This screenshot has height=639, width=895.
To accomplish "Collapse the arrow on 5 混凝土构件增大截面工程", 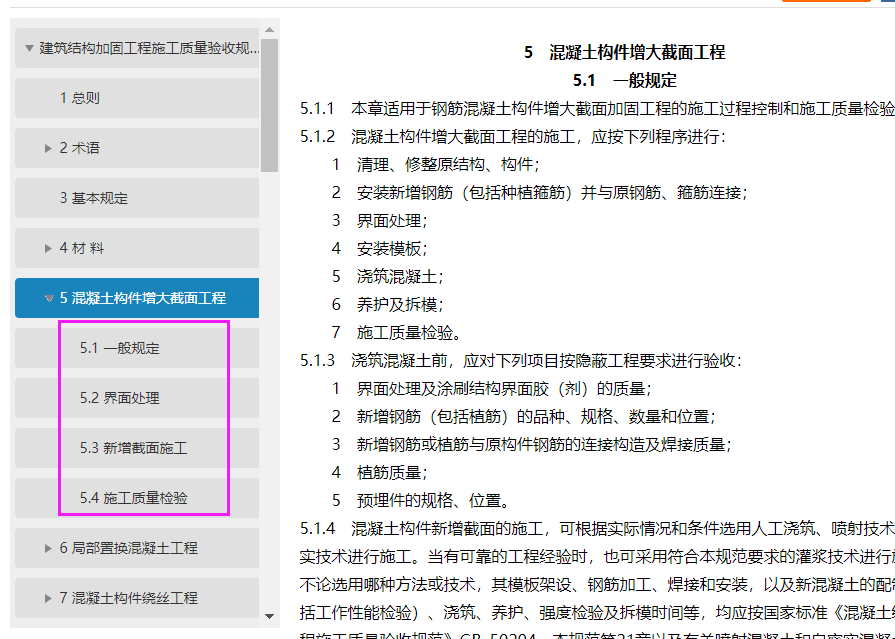I will click(48, 298).
